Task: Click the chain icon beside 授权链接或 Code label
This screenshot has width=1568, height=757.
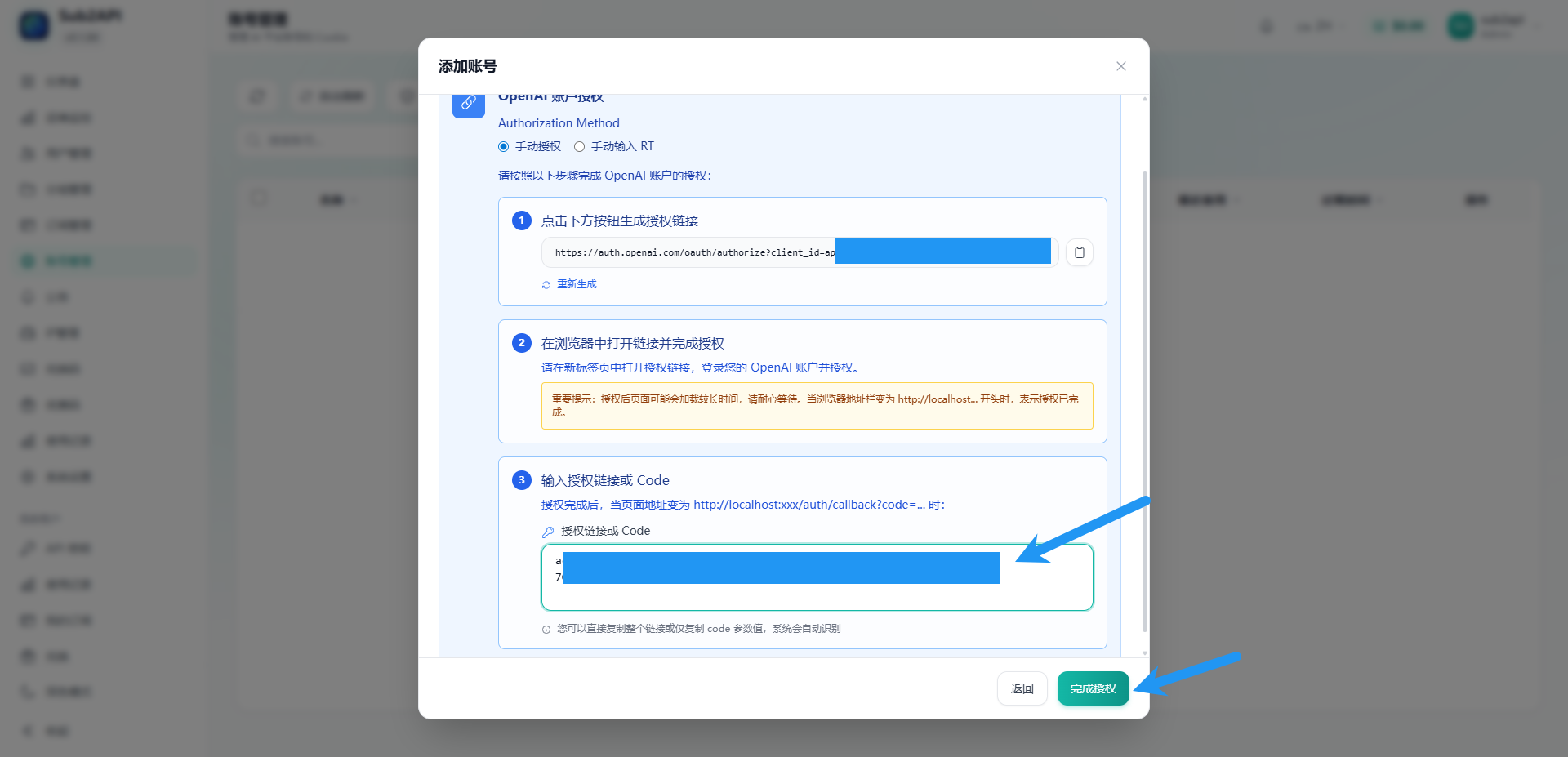Action: [547, 531]
